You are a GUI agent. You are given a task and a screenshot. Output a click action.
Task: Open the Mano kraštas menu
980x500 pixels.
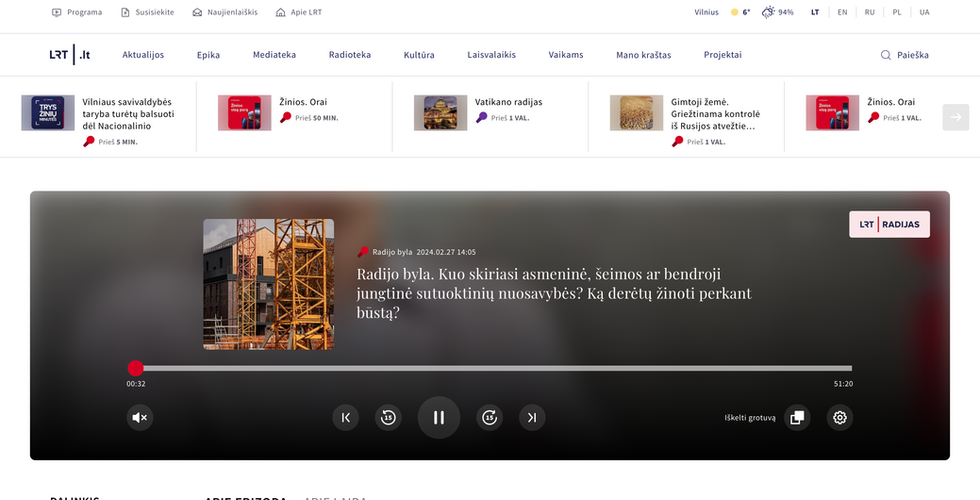[644, 55]
